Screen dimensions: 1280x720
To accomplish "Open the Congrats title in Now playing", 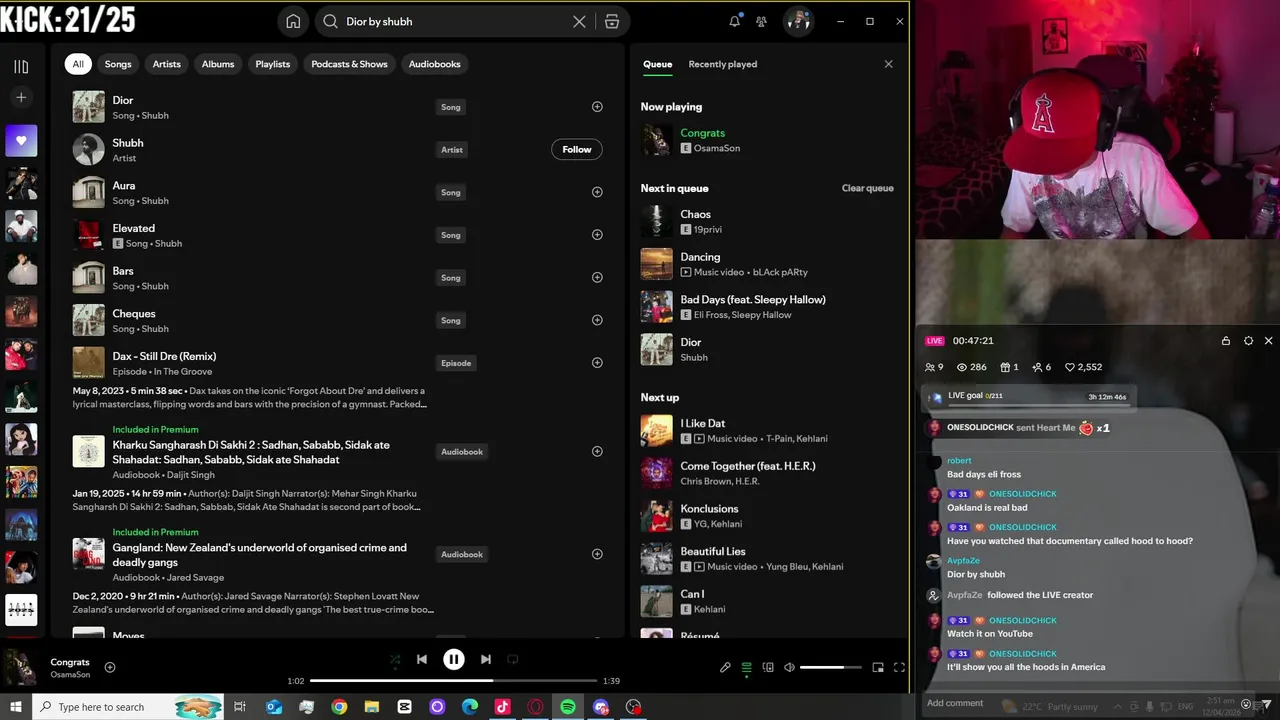I will click(x=703, y=133).
